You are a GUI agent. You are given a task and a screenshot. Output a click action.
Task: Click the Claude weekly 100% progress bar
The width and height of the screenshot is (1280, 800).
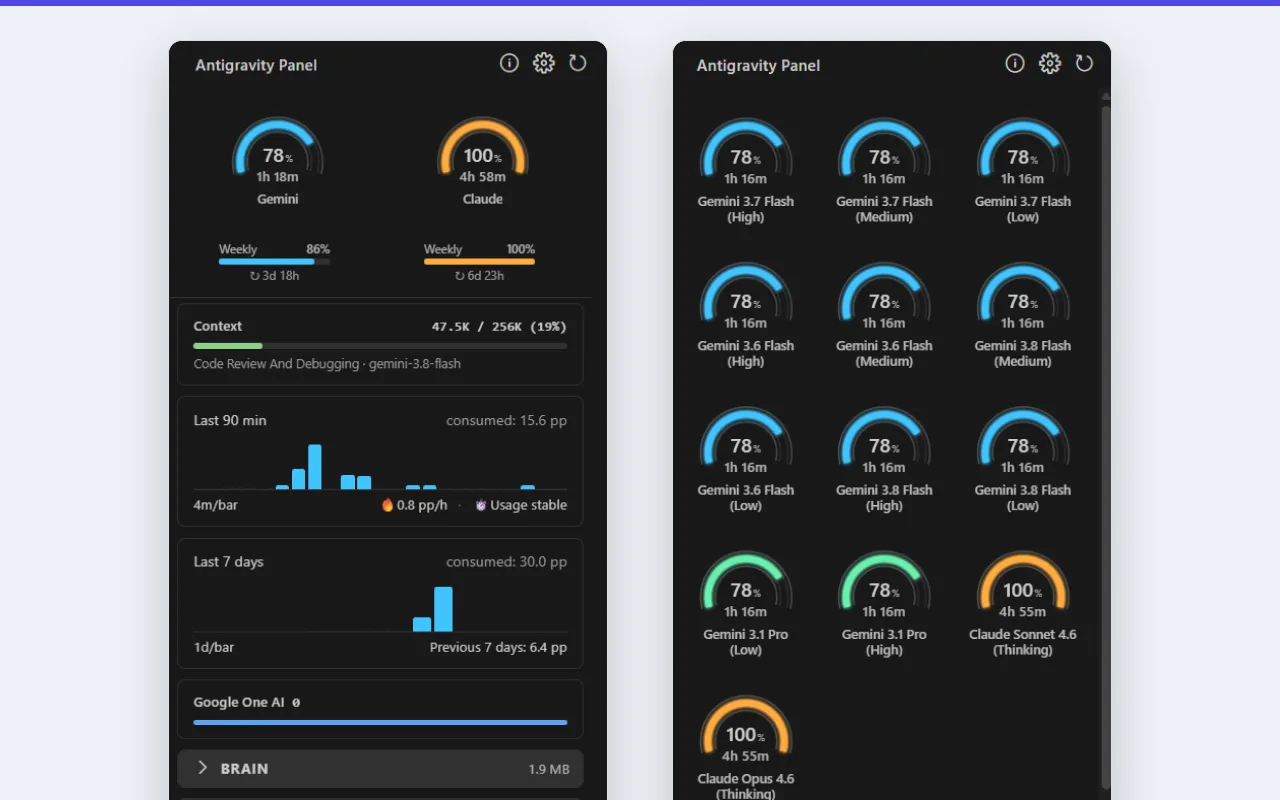pos(479,262)
